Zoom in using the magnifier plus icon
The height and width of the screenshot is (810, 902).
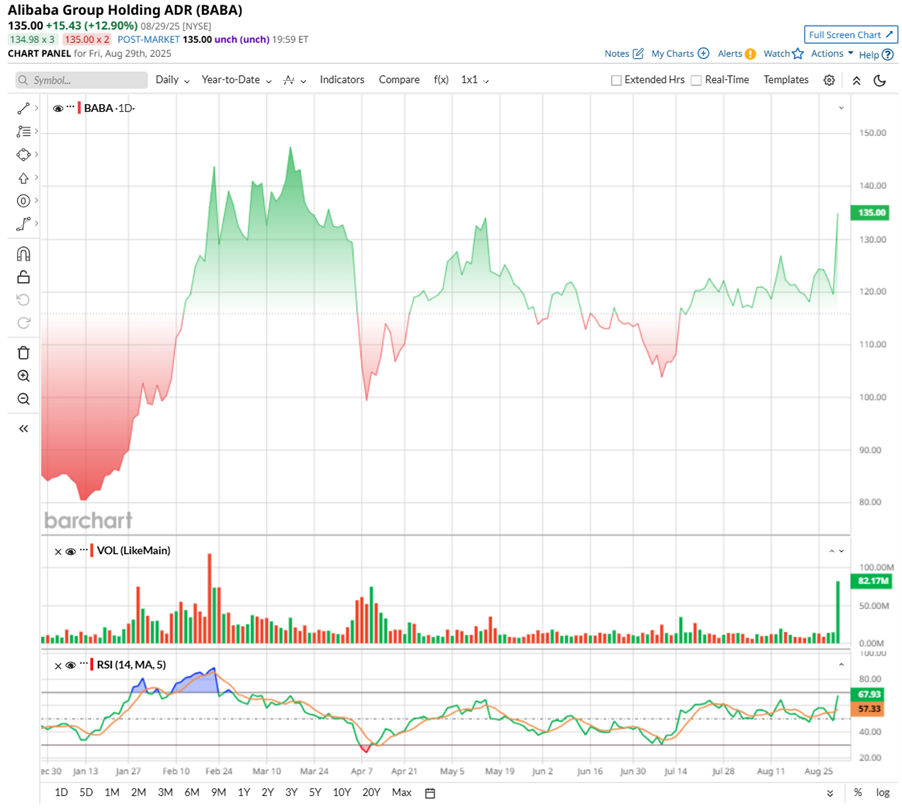23,376
